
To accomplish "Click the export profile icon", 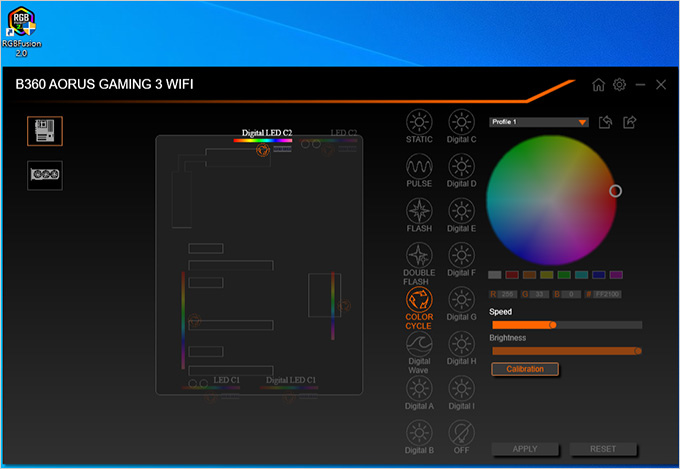I will tap(630, 122).
